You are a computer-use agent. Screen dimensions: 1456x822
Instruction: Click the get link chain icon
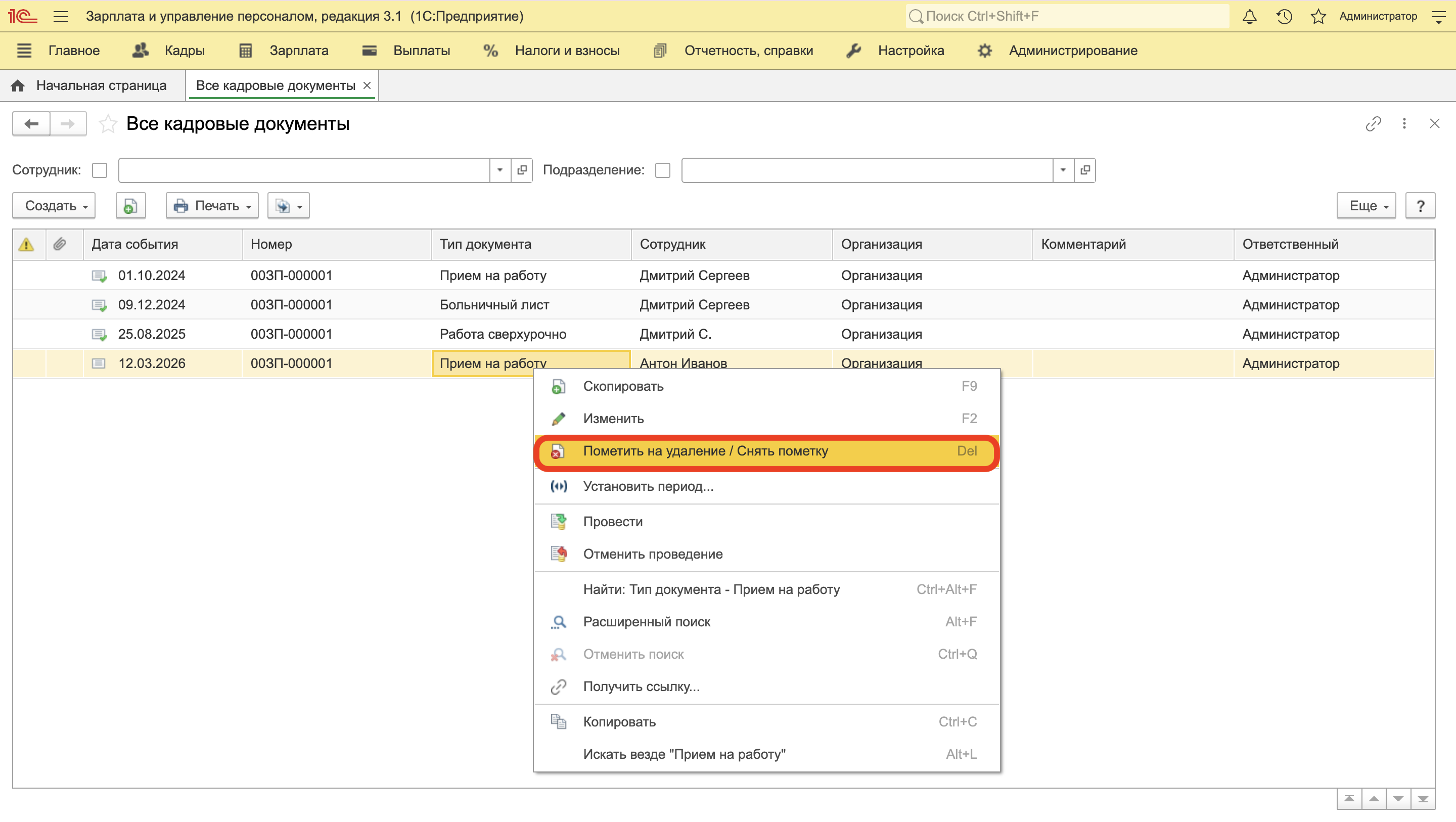coord(1373,124)
